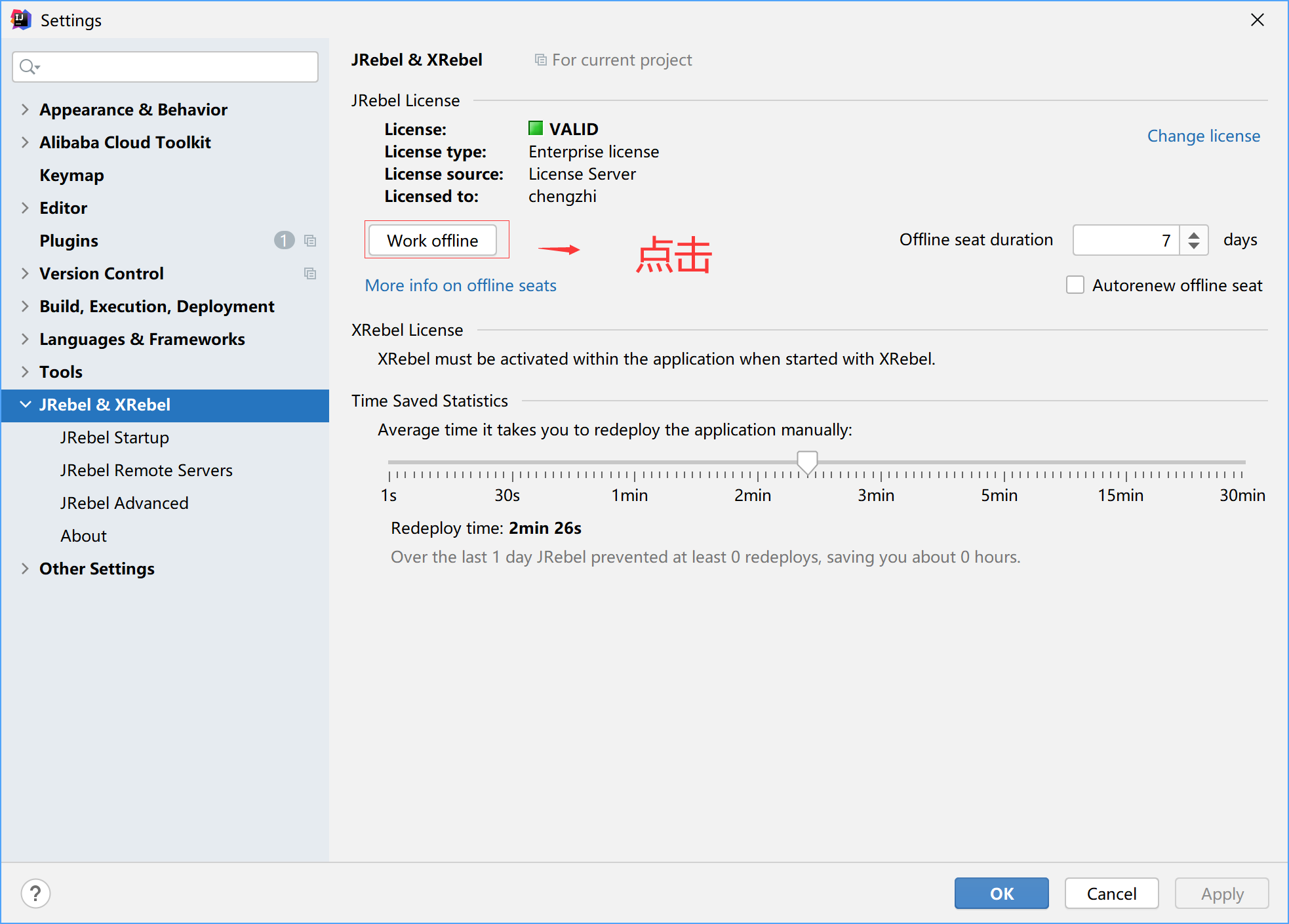Confirm settings with OK button
This screenshot has width=1289, height=924.
pyautogui.click(x=1001, y=893)
